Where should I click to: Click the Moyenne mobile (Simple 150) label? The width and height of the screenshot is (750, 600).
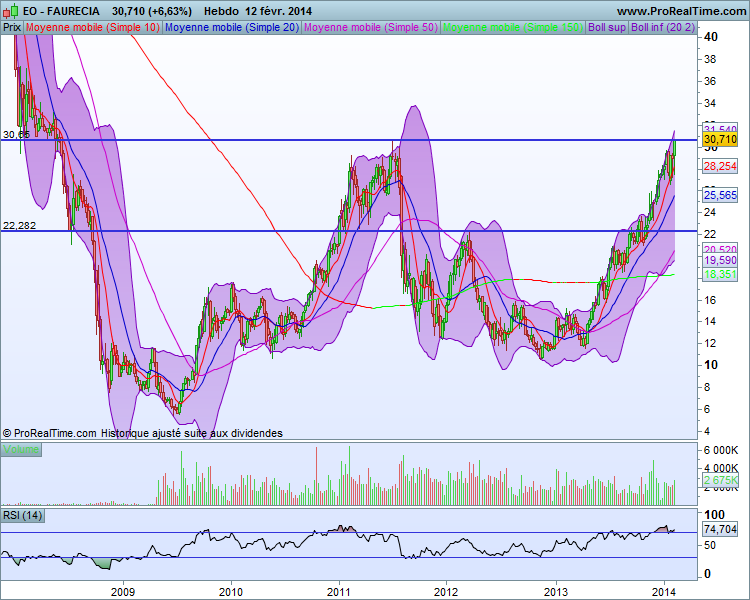[x=513, y=27]
